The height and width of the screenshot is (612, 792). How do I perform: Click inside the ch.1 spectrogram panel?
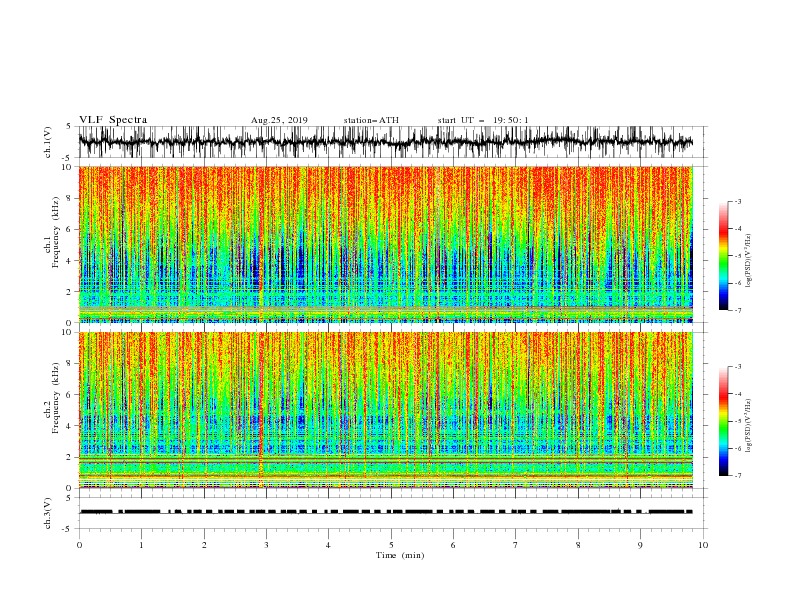(386, 244)
